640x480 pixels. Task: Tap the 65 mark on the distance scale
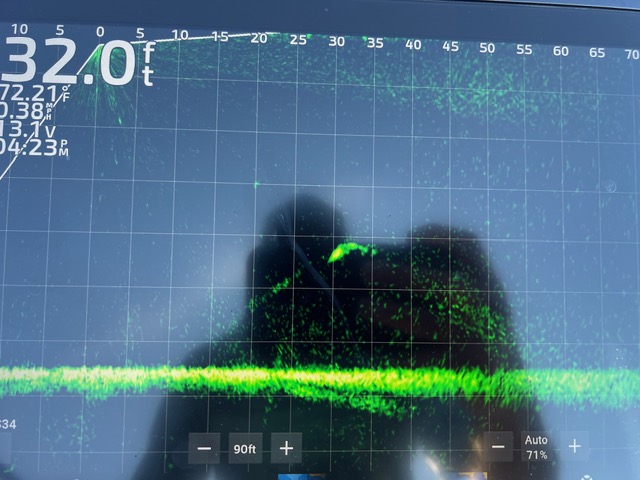click(x=597, y=52)
